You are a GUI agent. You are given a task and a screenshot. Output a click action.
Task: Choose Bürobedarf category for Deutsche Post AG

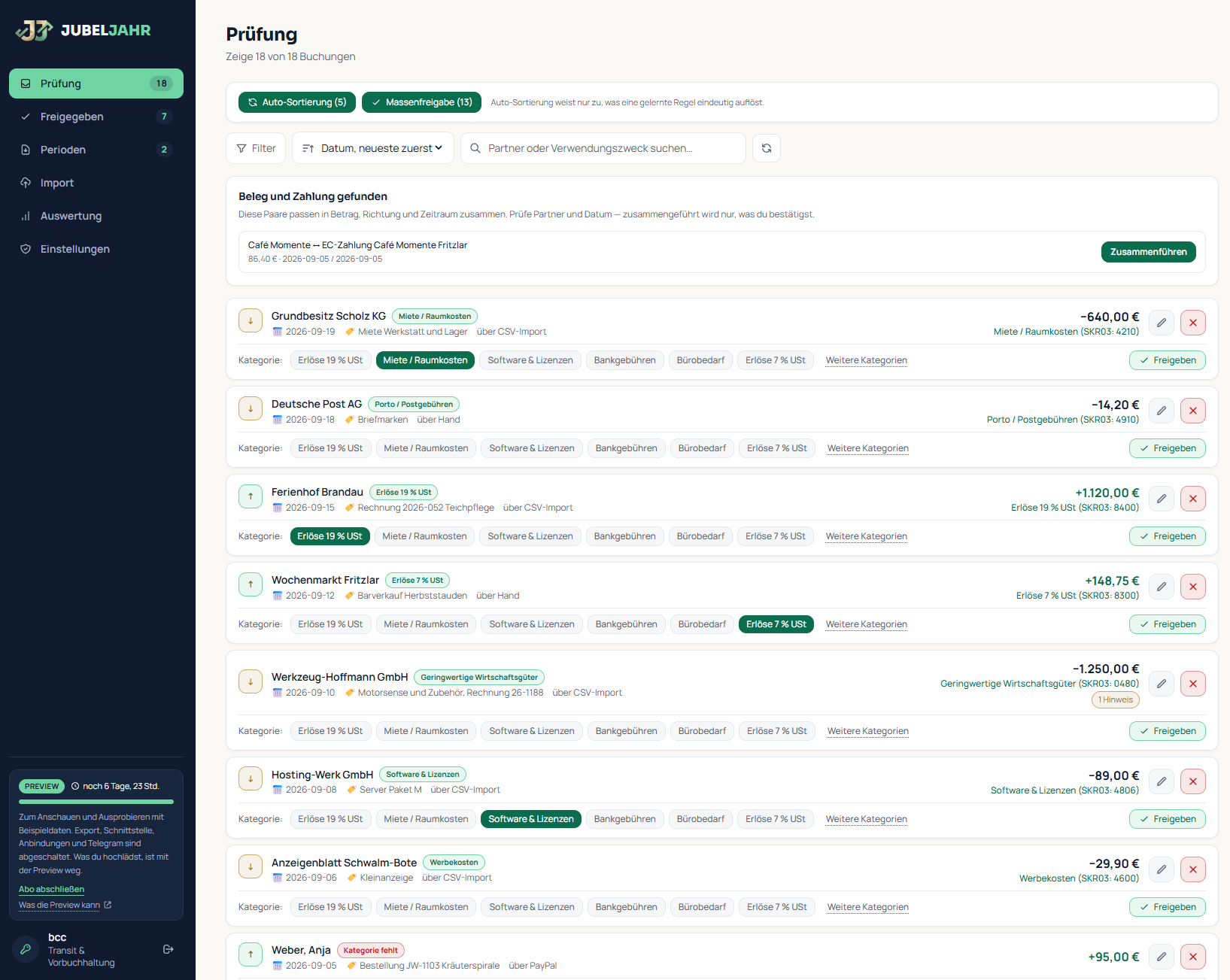click(702, 448)
